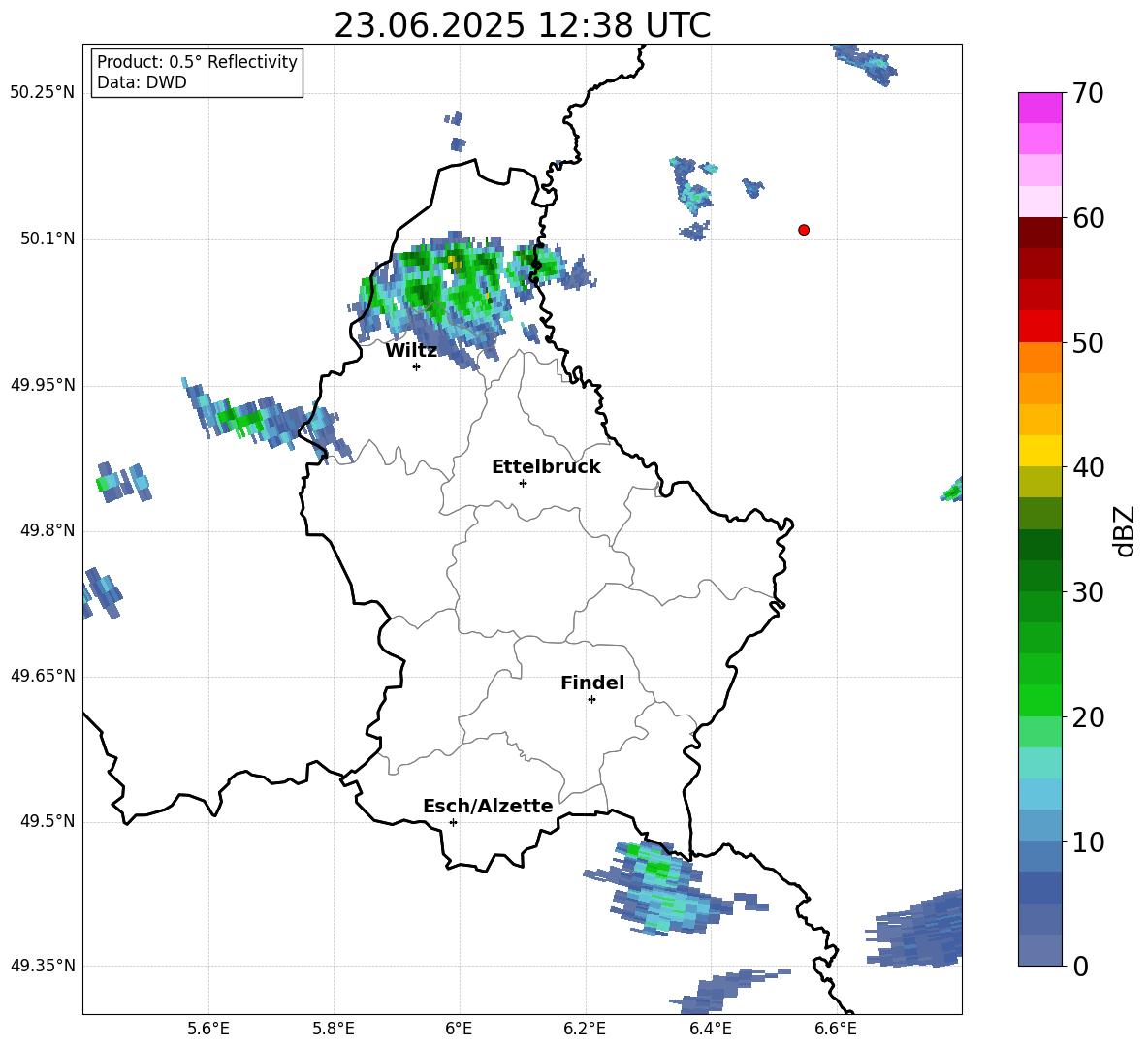Viewport: 1148px width, 1048px height.
Task: Click the 49.65°N latitude label
Action: click(x=43, y=675)
